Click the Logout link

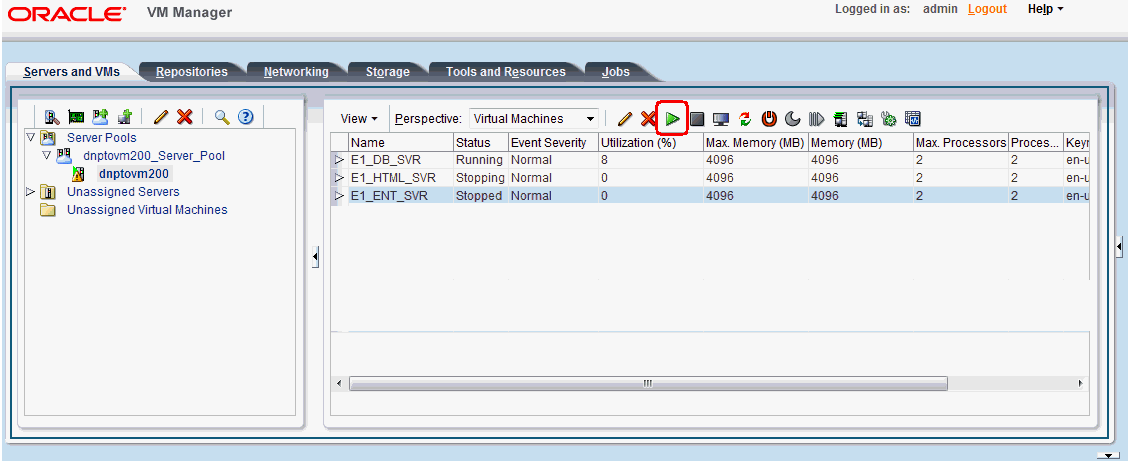tap(987, 9)
